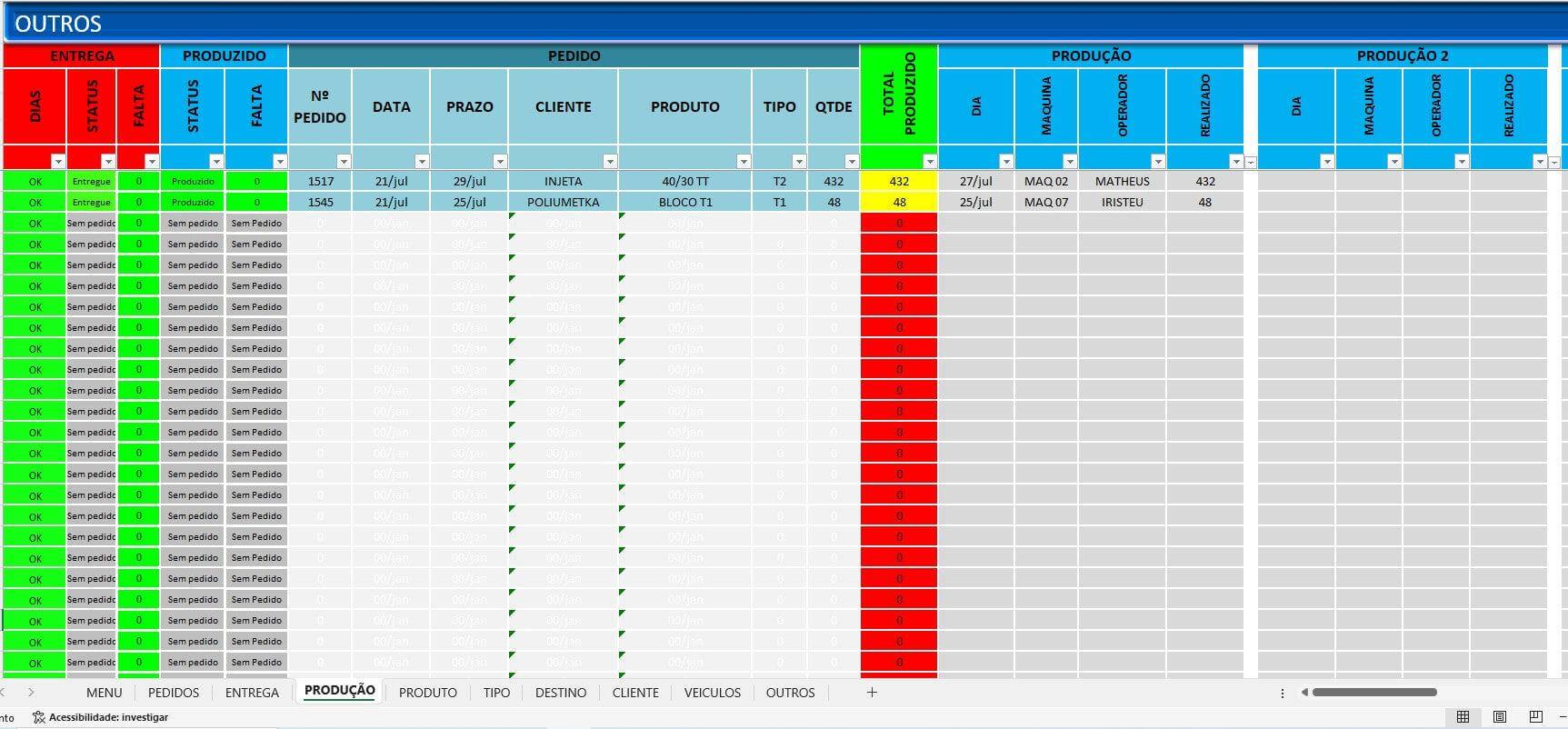The image size is (1568, 729).
Task: Switch to Normal view in status bar
Action: [1463, 717]
